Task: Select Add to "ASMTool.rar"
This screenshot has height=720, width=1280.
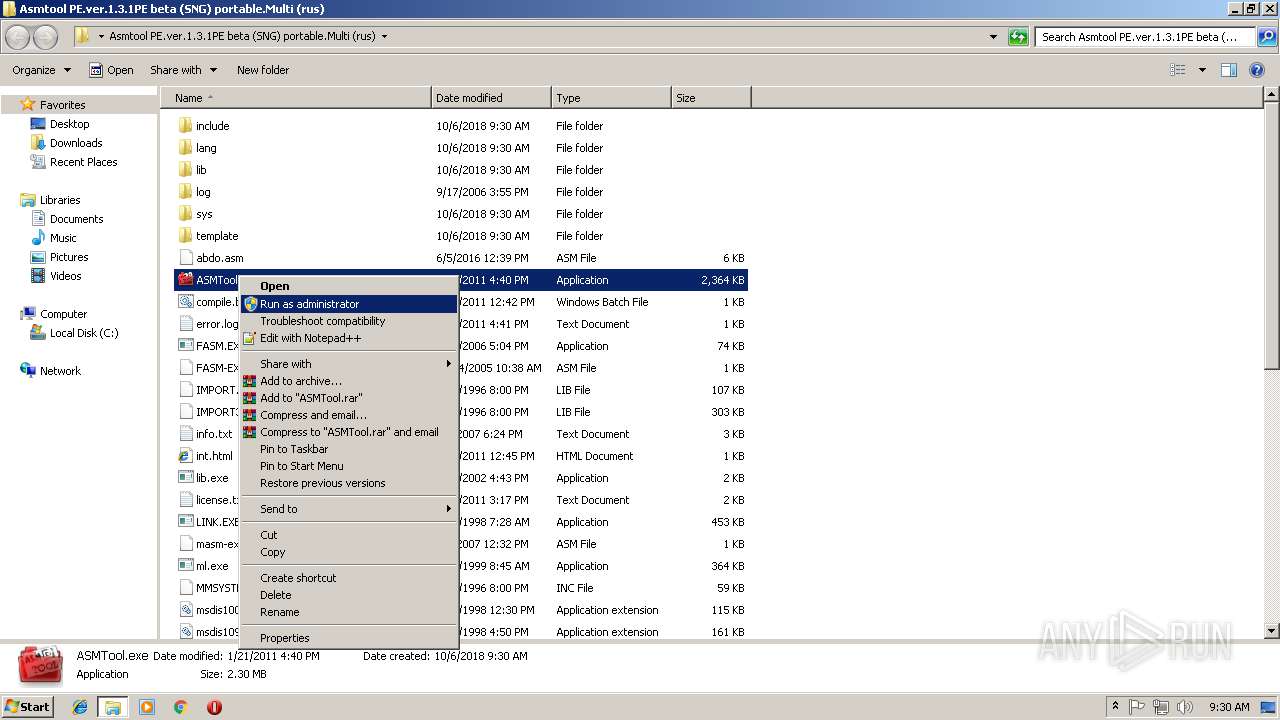Action: tap(349, 398)
